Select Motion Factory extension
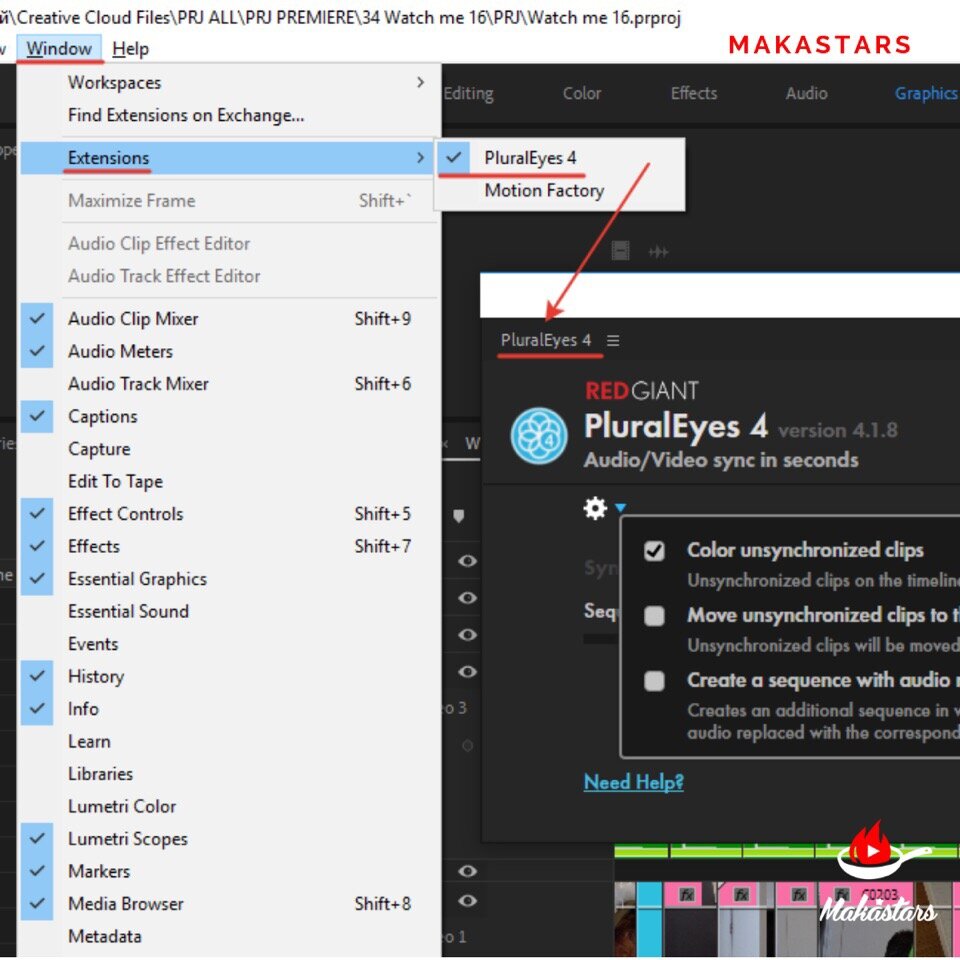The image size is (960, 960). (559, 190)
